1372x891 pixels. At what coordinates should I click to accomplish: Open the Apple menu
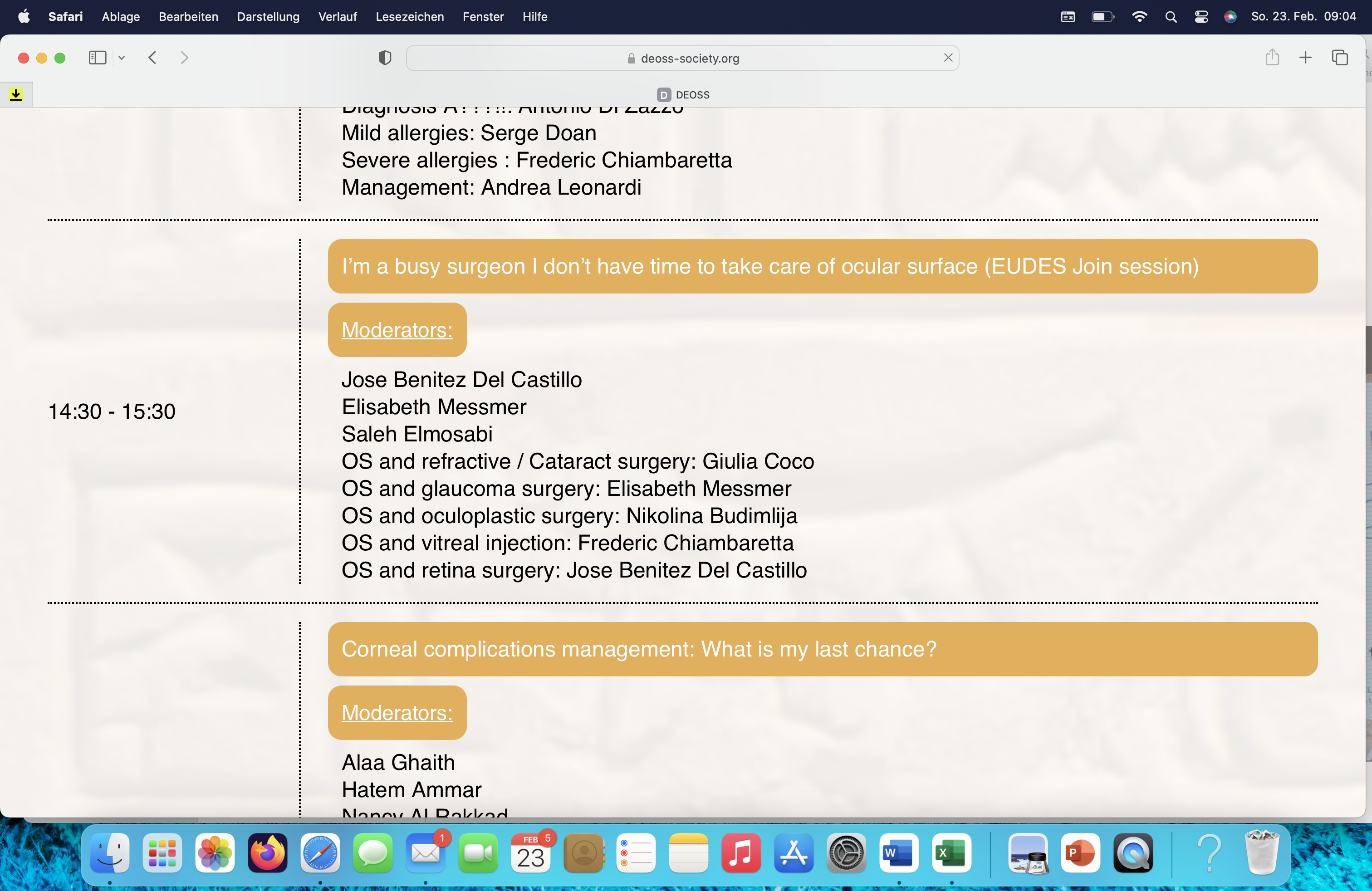point(24,16)
